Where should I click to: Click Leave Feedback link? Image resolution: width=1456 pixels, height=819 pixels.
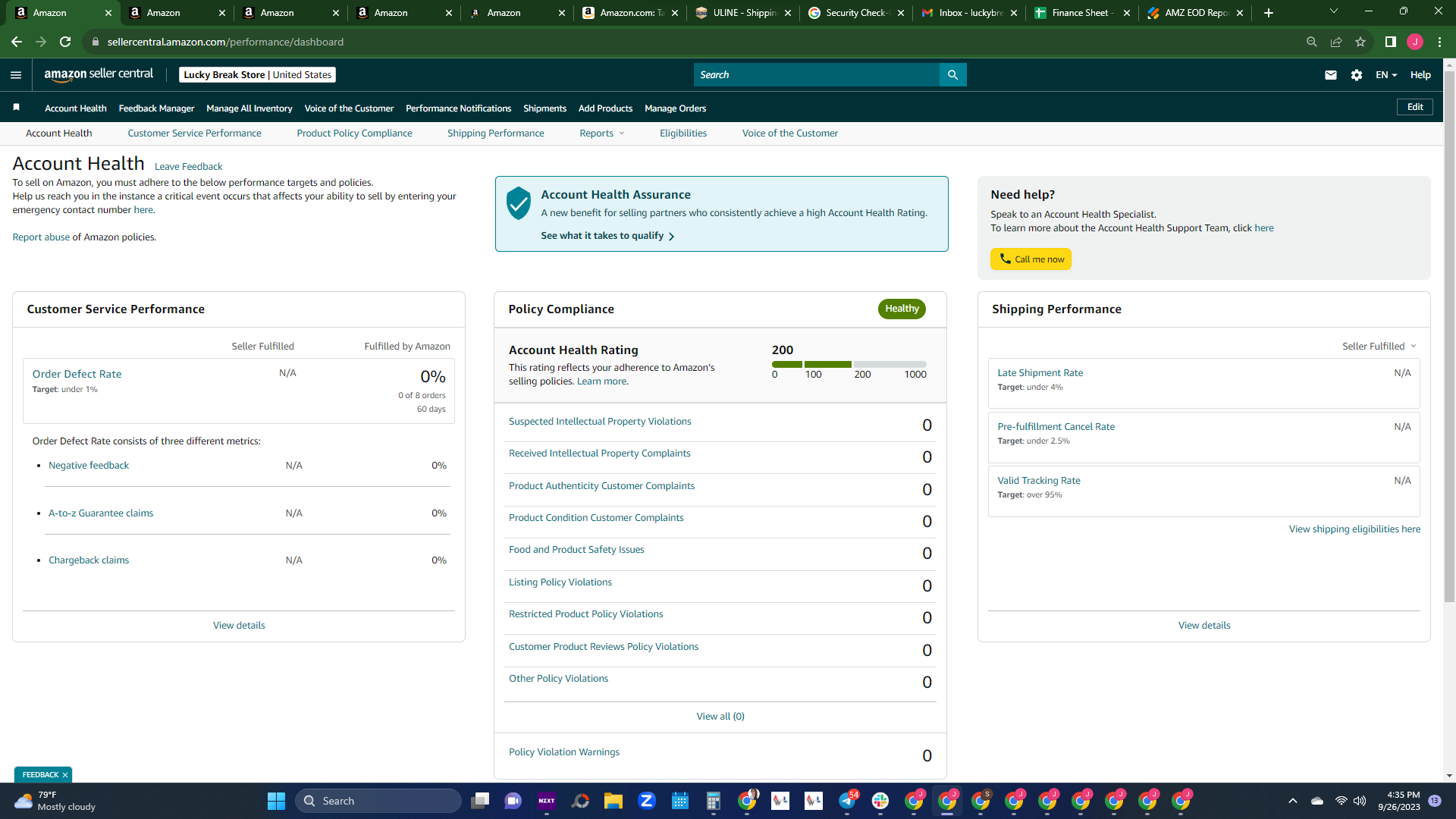188,167
